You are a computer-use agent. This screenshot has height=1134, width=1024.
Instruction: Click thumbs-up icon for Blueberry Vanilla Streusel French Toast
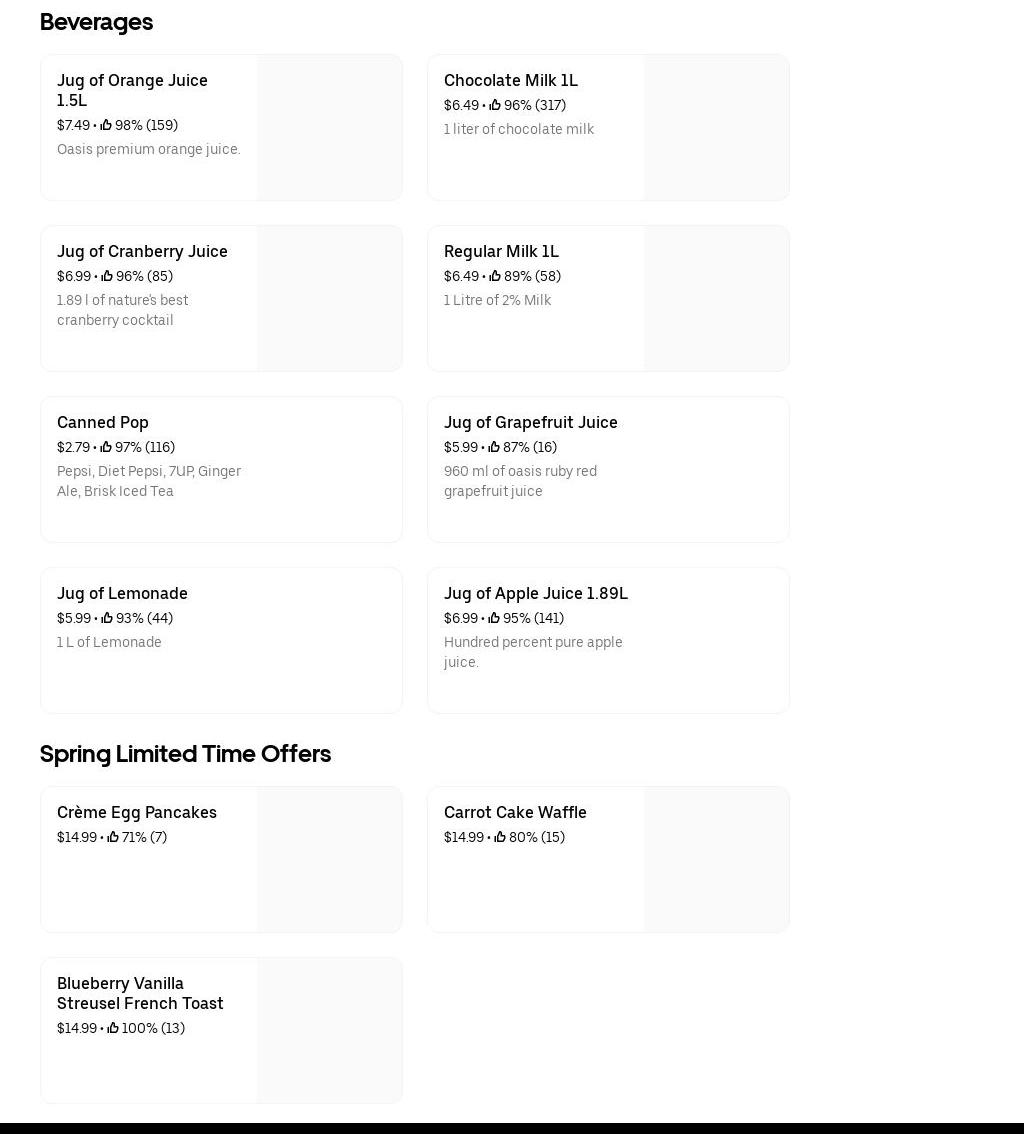point(113,1028)
